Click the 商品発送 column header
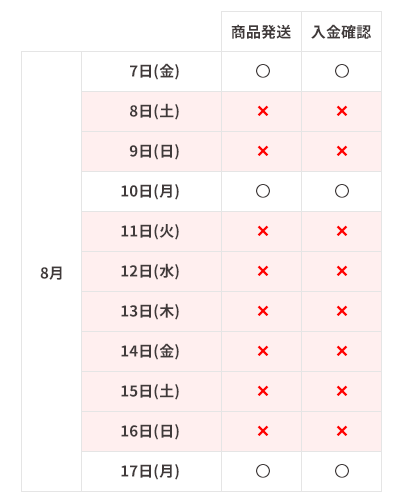 tap(261, 32)
